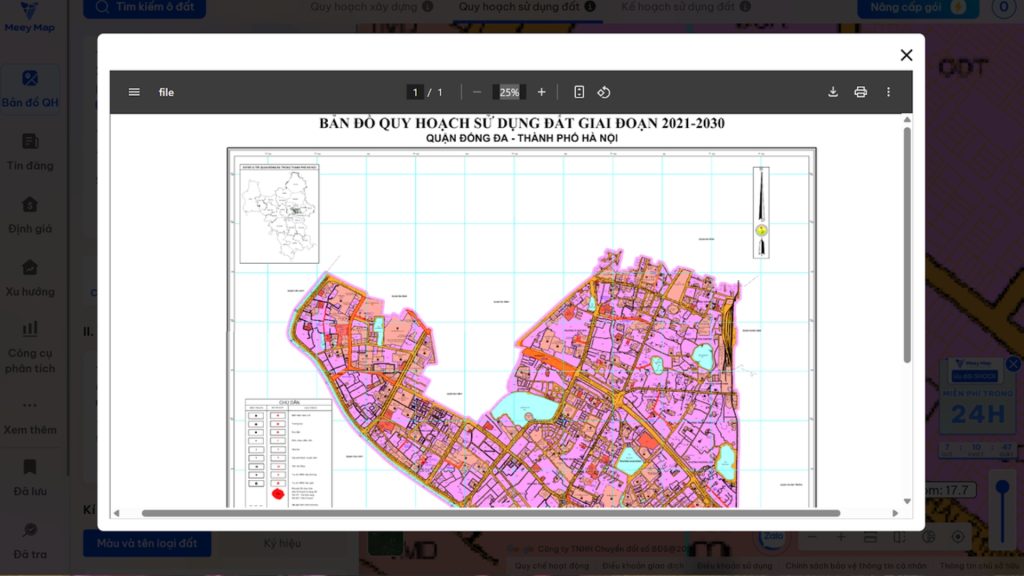Screen dimensions: 1024x576
Task: Click the Nâng cấp gói button
Action: click(912, 7)
